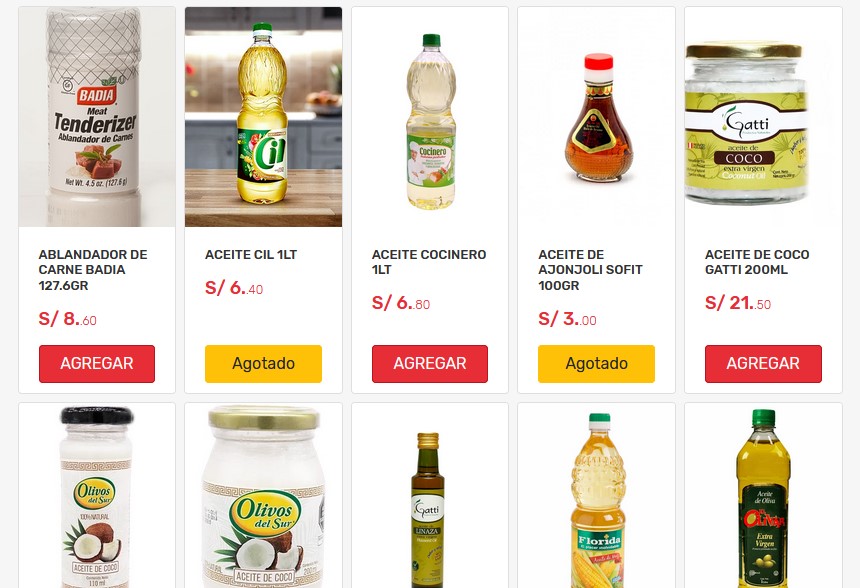The height and width of the screenshot is (588, 860).
Task: Add Aceite de Coco Gatti 200ML to cart
Action: [763, 364]
